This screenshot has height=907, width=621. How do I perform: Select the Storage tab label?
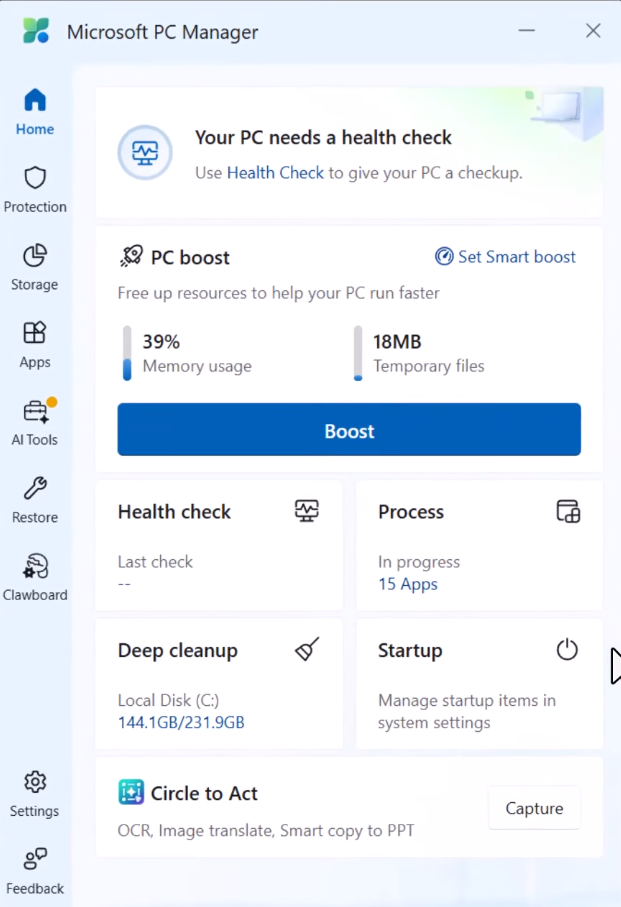(x=35, y=285)
